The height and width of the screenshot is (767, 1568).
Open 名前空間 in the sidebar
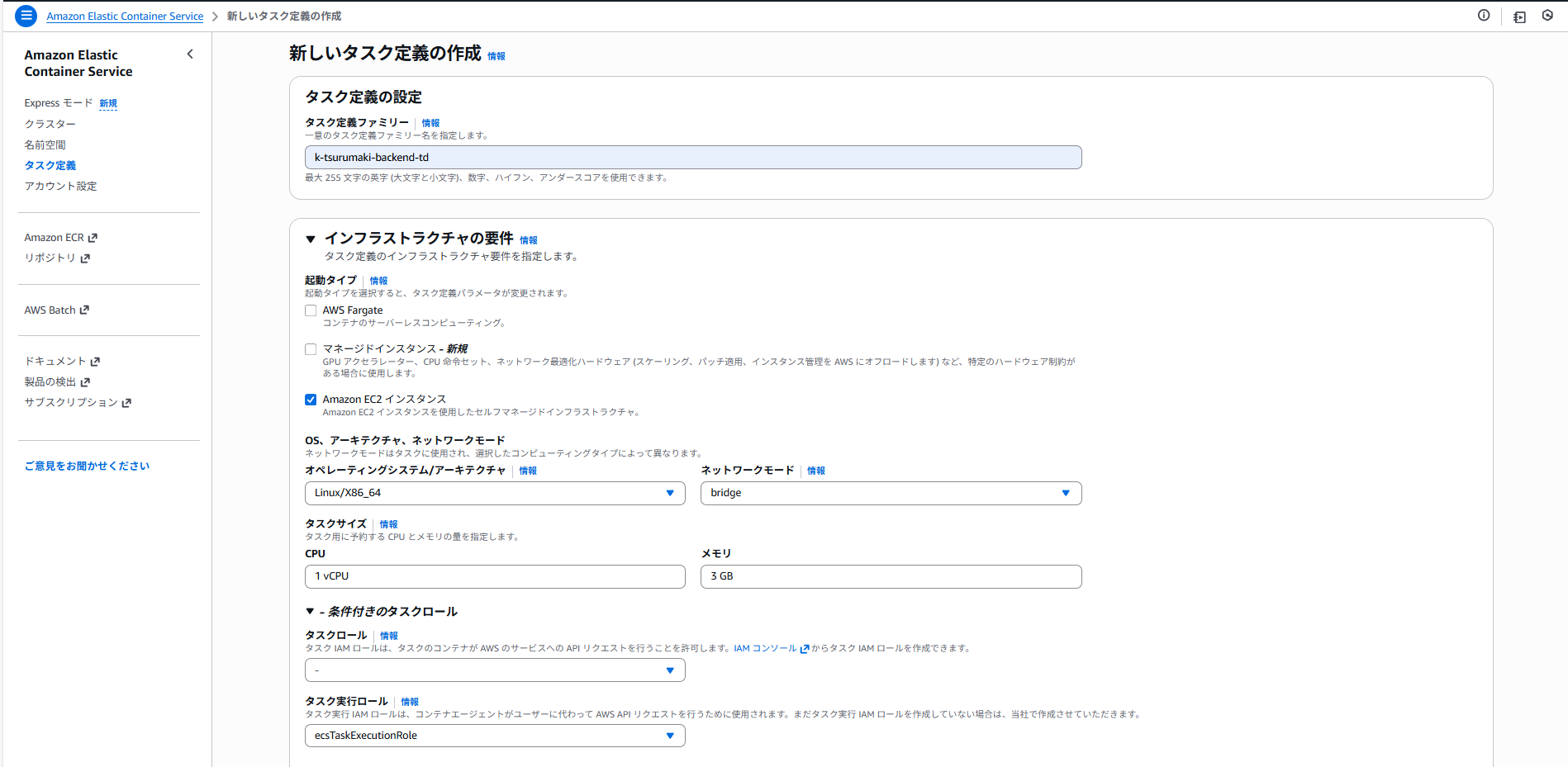[x=45, y=144]
